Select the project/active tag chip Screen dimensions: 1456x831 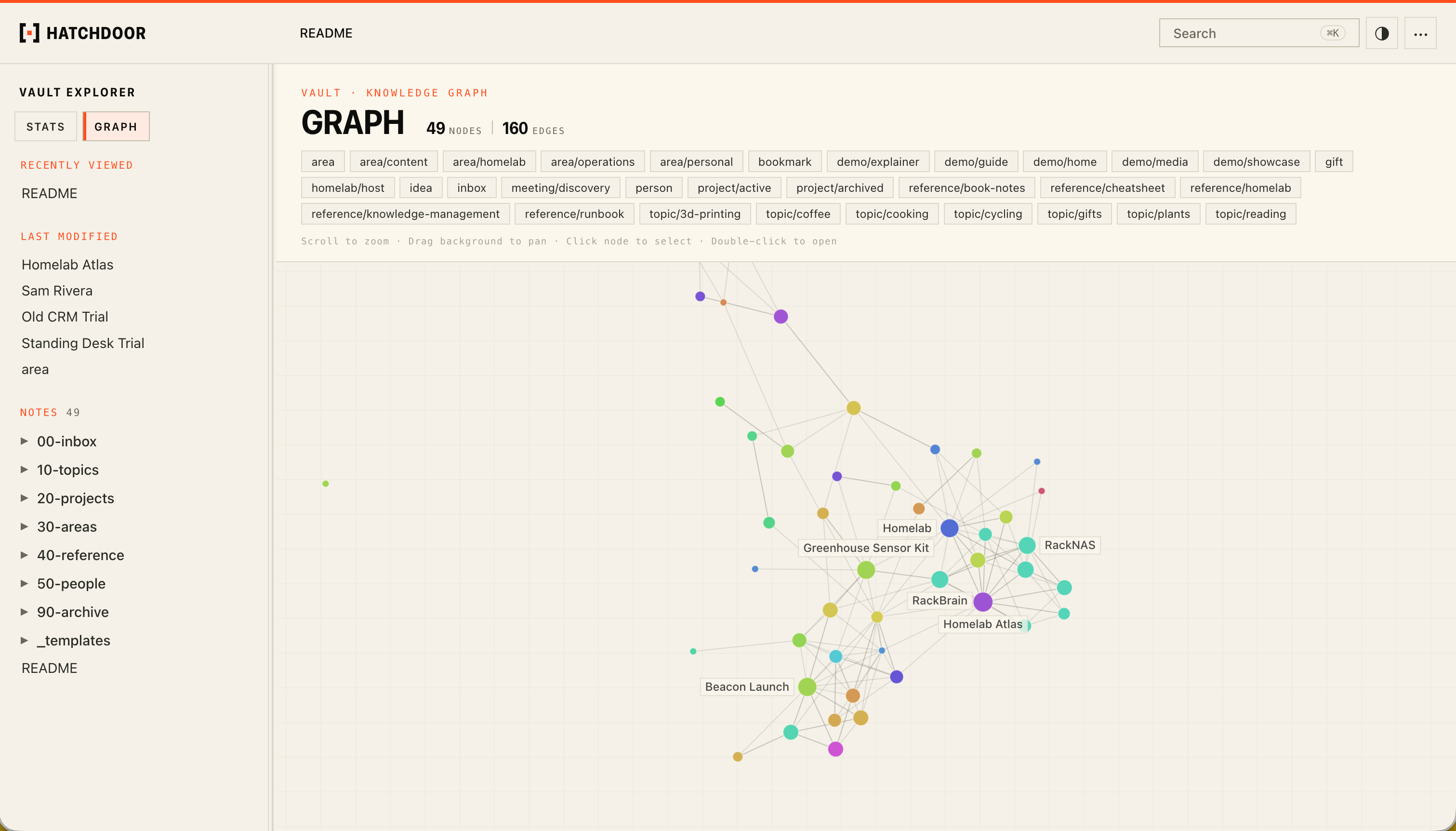pyautogui.click(x=734, y=188)
